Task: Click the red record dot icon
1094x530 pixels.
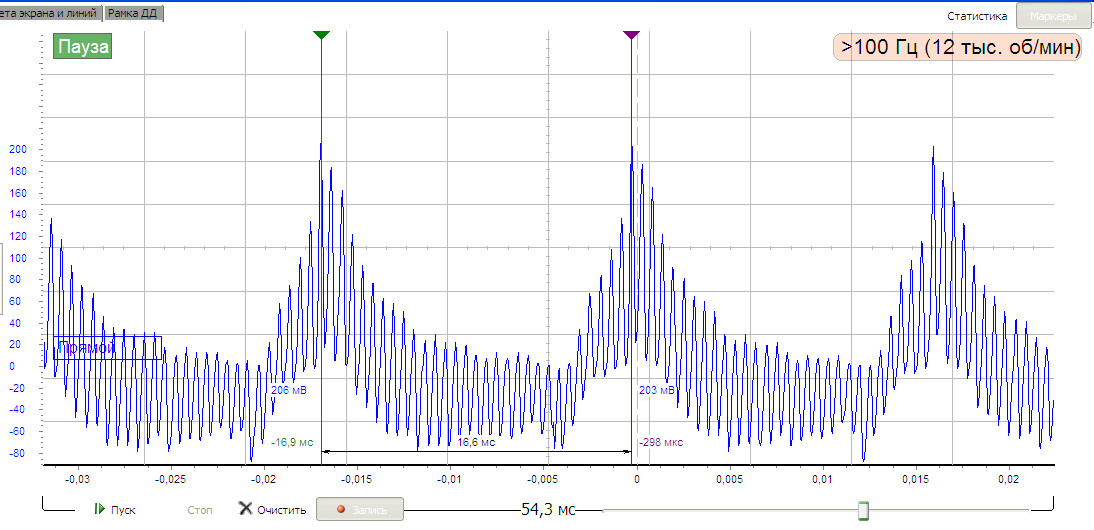Action: coord(341,510)
